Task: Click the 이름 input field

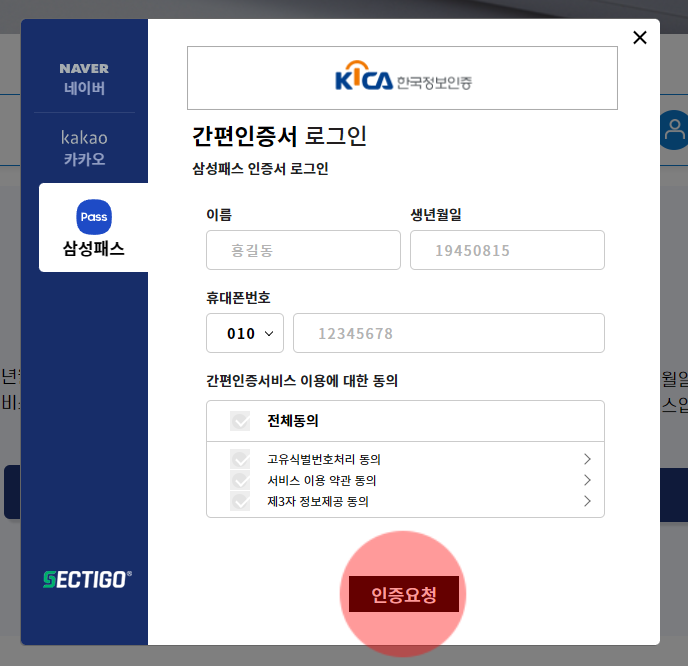Action: pyautogui.click(x=303, y=250)
